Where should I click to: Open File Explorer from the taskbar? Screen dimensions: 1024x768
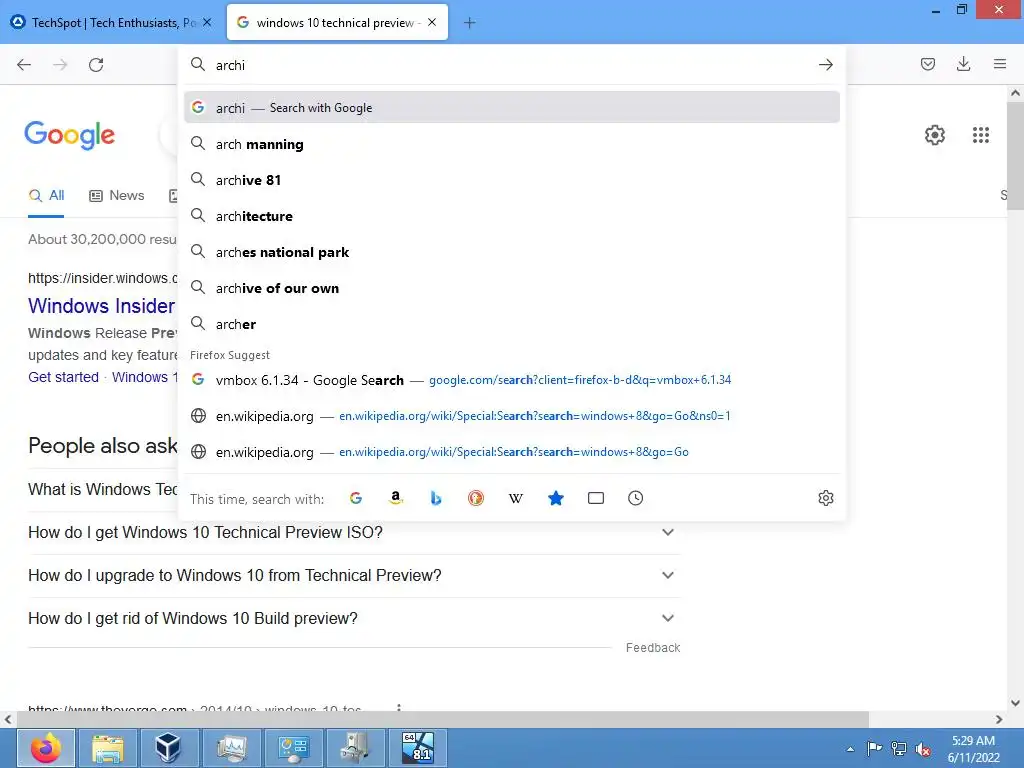108,748
